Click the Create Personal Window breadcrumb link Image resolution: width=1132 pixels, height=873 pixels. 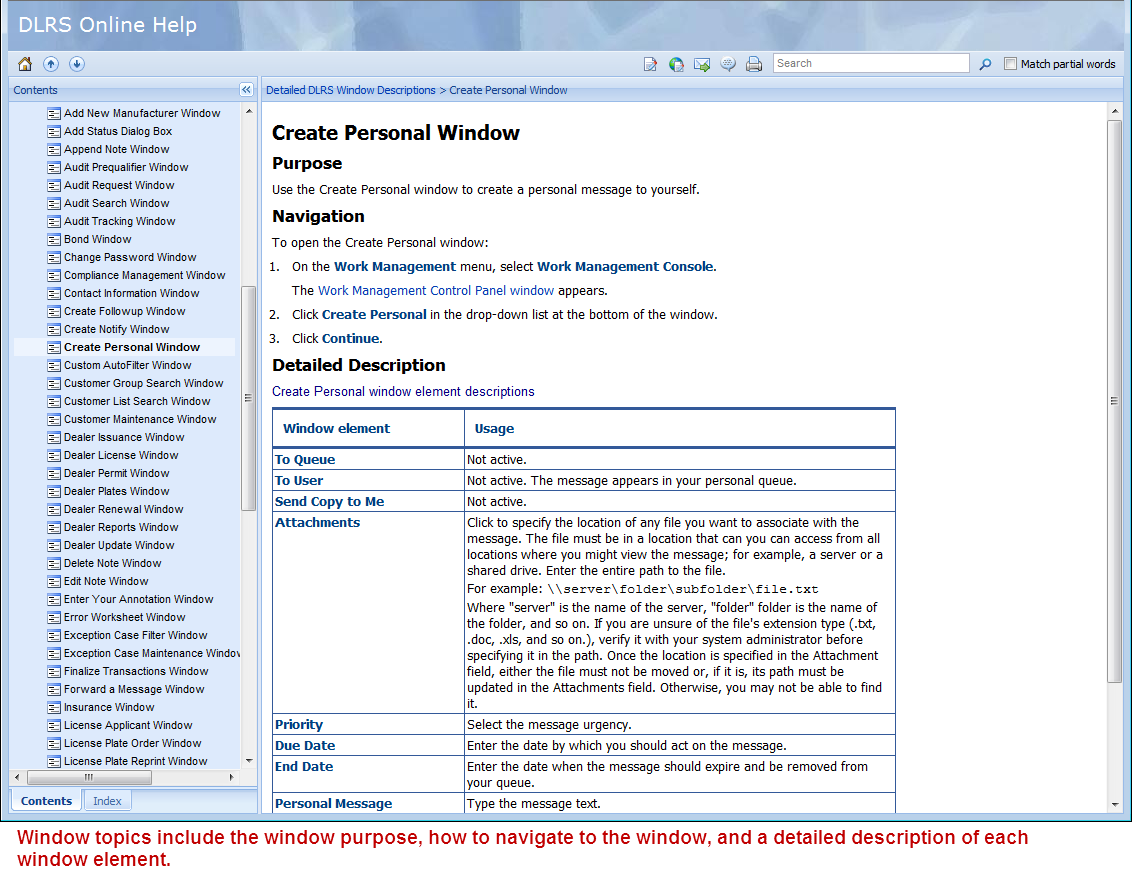tap(508, 90)
